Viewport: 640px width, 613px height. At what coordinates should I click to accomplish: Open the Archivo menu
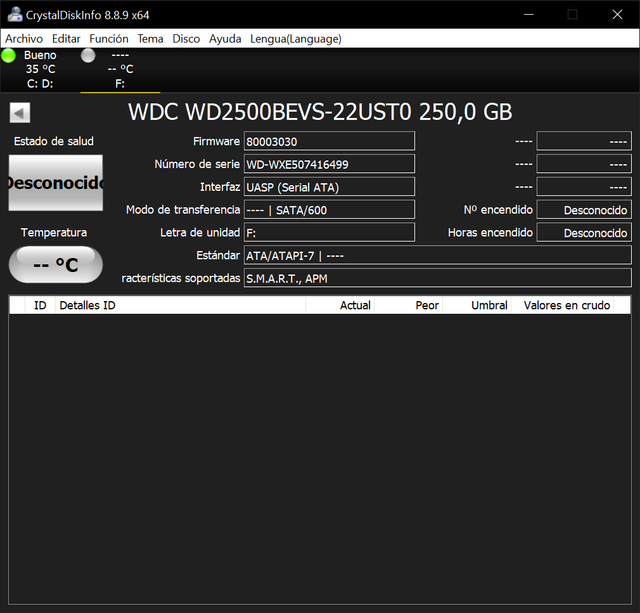pyautogui.click(x=24, y=39)
